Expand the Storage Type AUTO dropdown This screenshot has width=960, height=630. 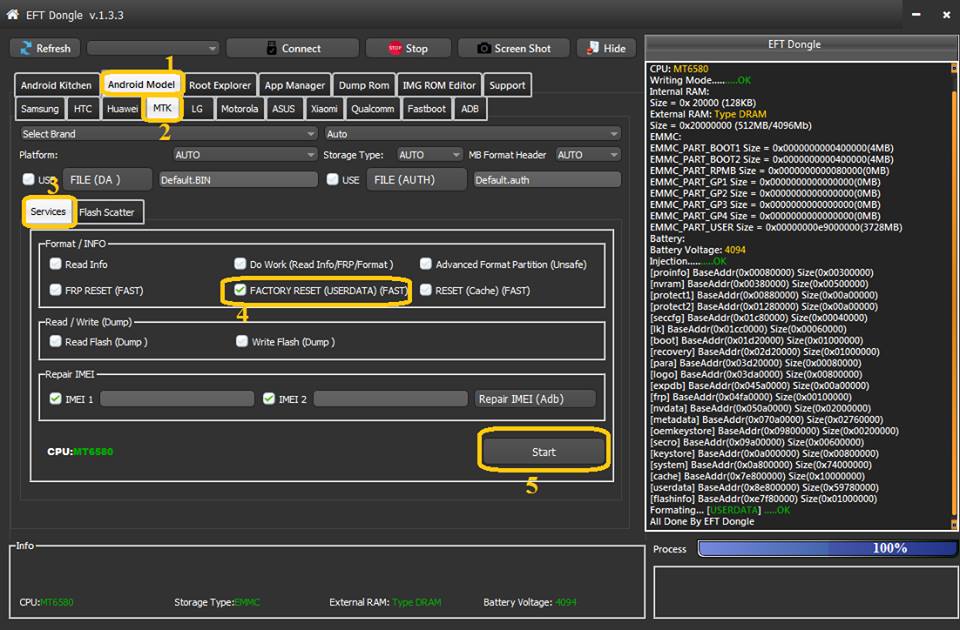(429, 155)
